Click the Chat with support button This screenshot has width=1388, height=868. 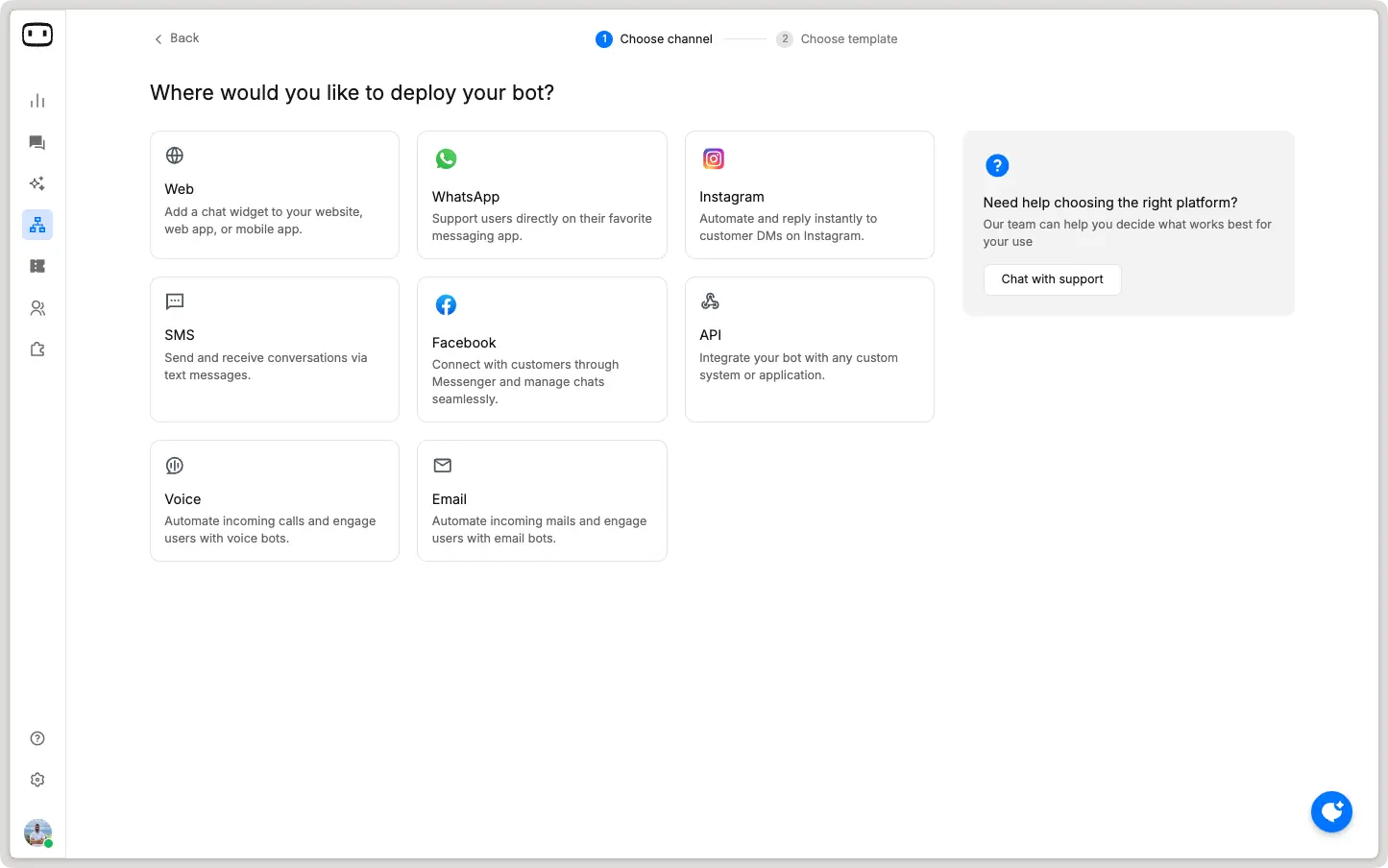1052,279
